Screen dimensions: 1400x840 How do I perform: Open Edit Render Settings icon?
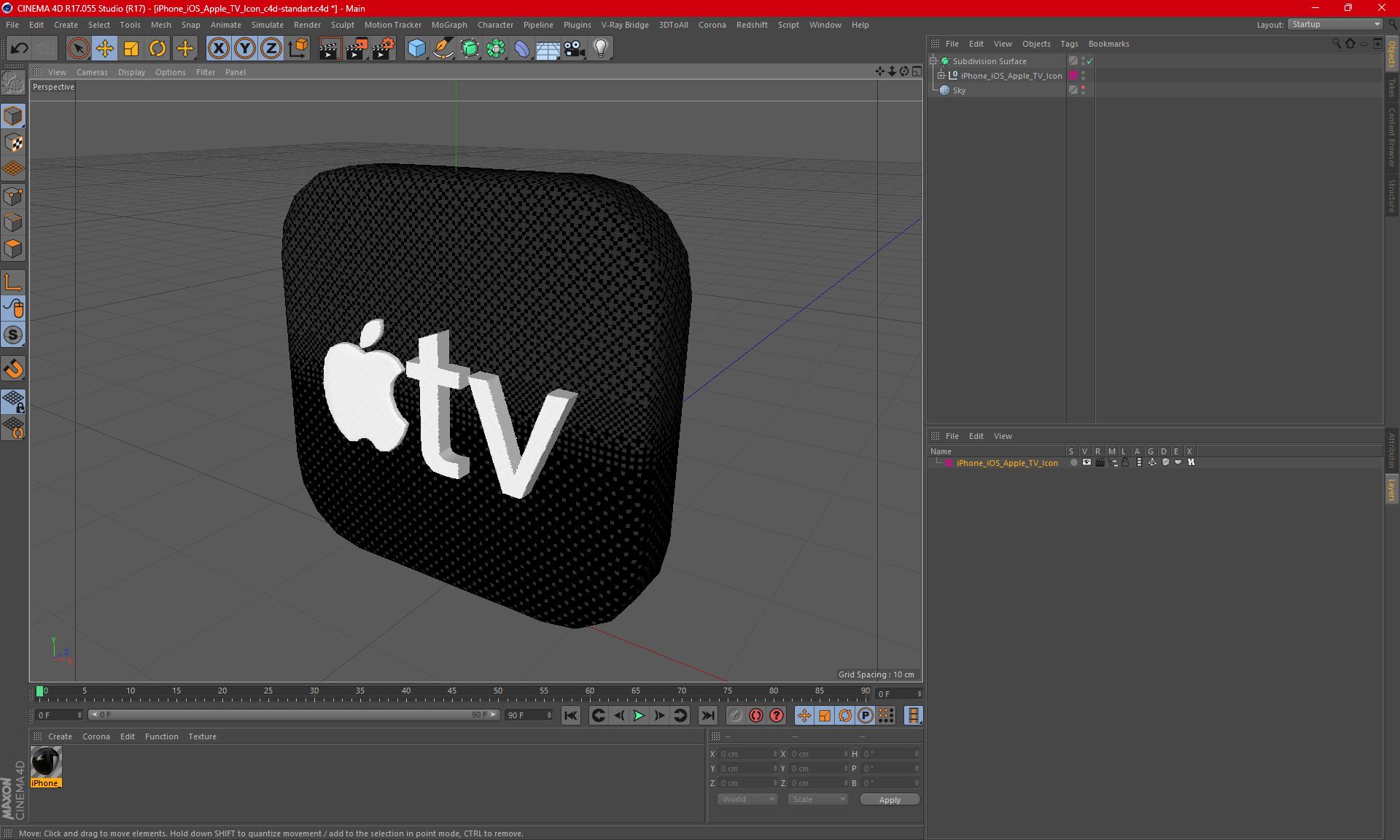[x=384, y=48]
